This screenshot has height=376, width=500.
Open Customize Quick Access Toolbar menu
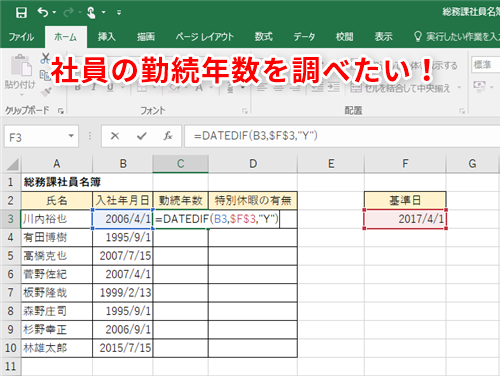click(x=119, y=13)
